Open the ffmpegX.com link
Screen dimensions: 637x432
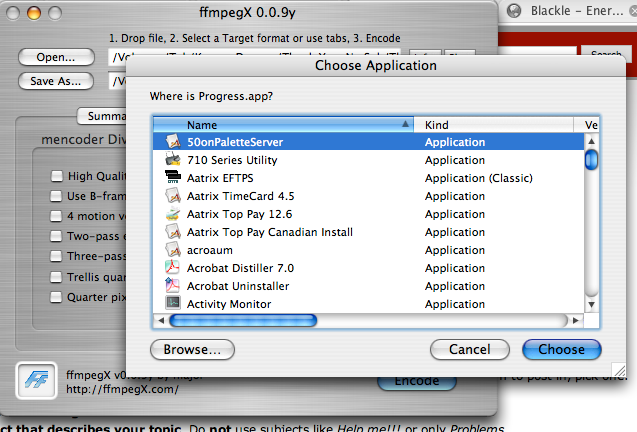coord(122,389)
